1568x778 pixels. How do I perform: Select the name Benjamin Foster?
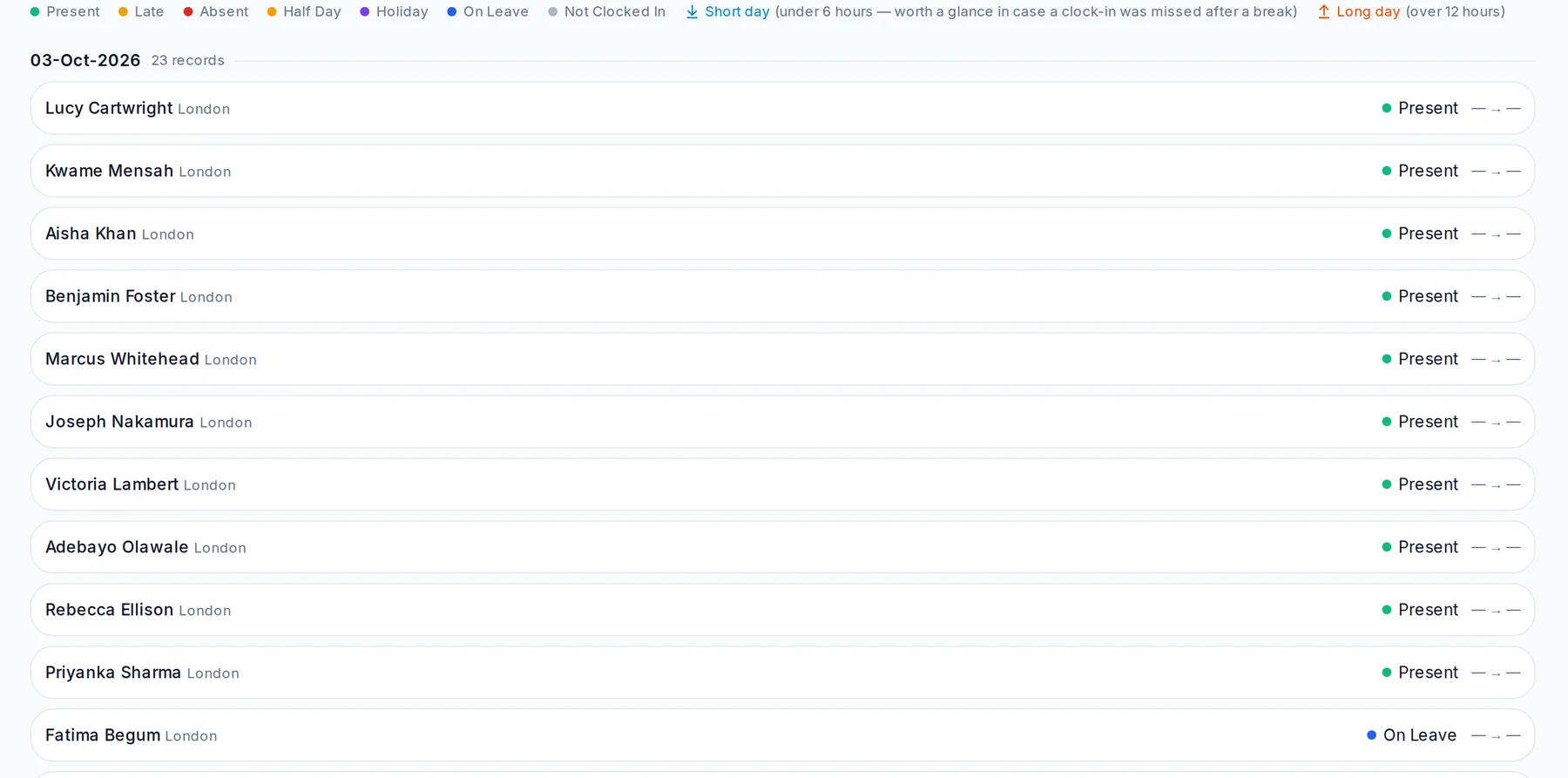pyautogui.click(x=111, y=296)
